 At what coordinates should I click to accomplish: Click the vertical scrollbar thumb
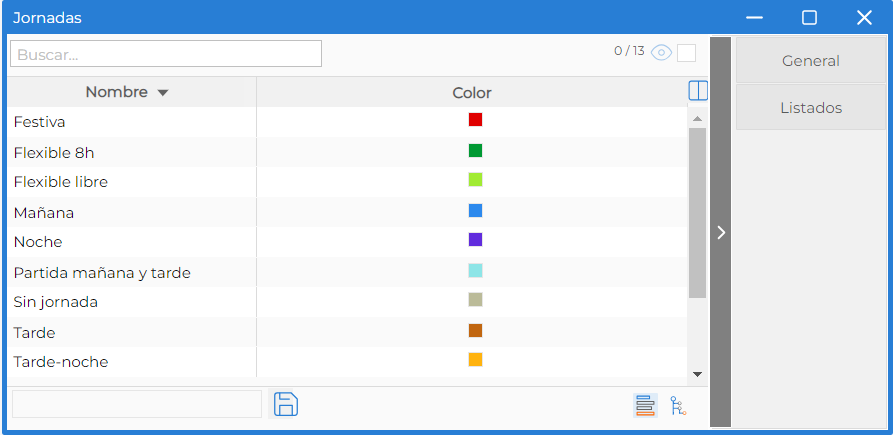tap(697, 213)
